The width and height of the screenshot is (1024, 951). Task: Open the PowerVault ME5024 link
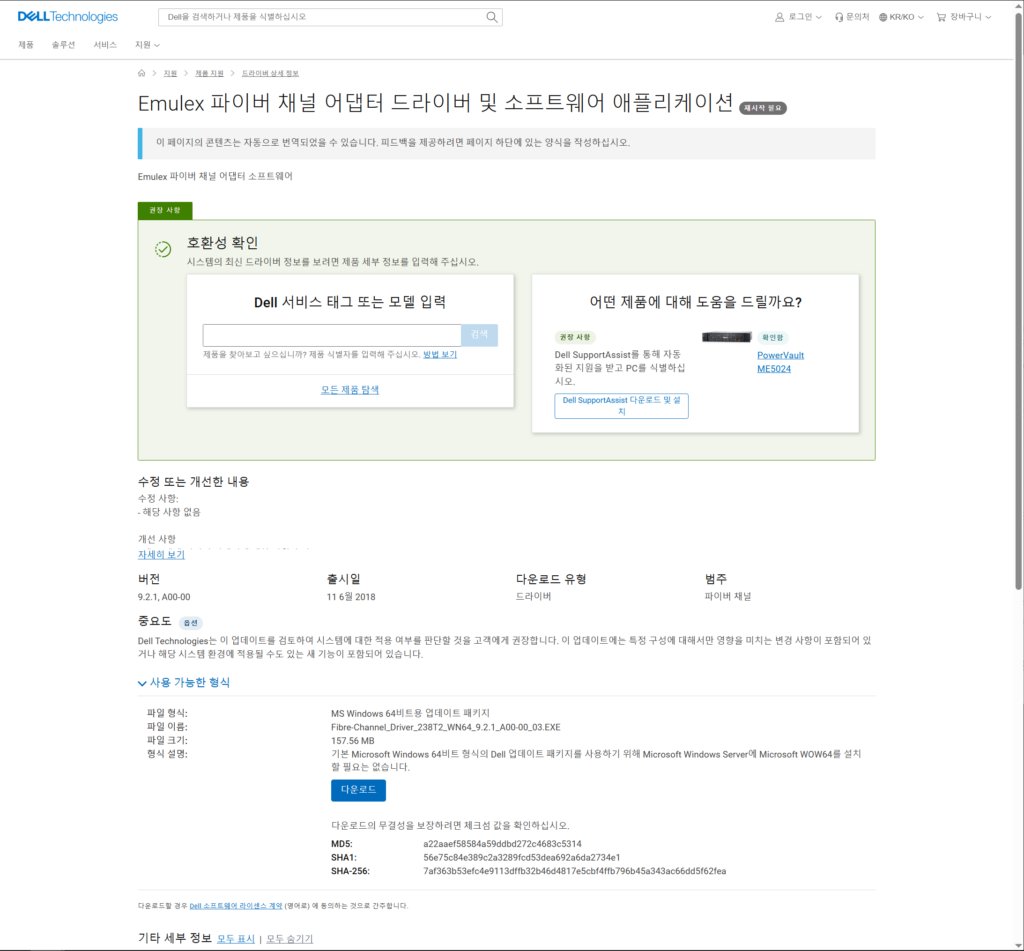[x=780, y=362]
